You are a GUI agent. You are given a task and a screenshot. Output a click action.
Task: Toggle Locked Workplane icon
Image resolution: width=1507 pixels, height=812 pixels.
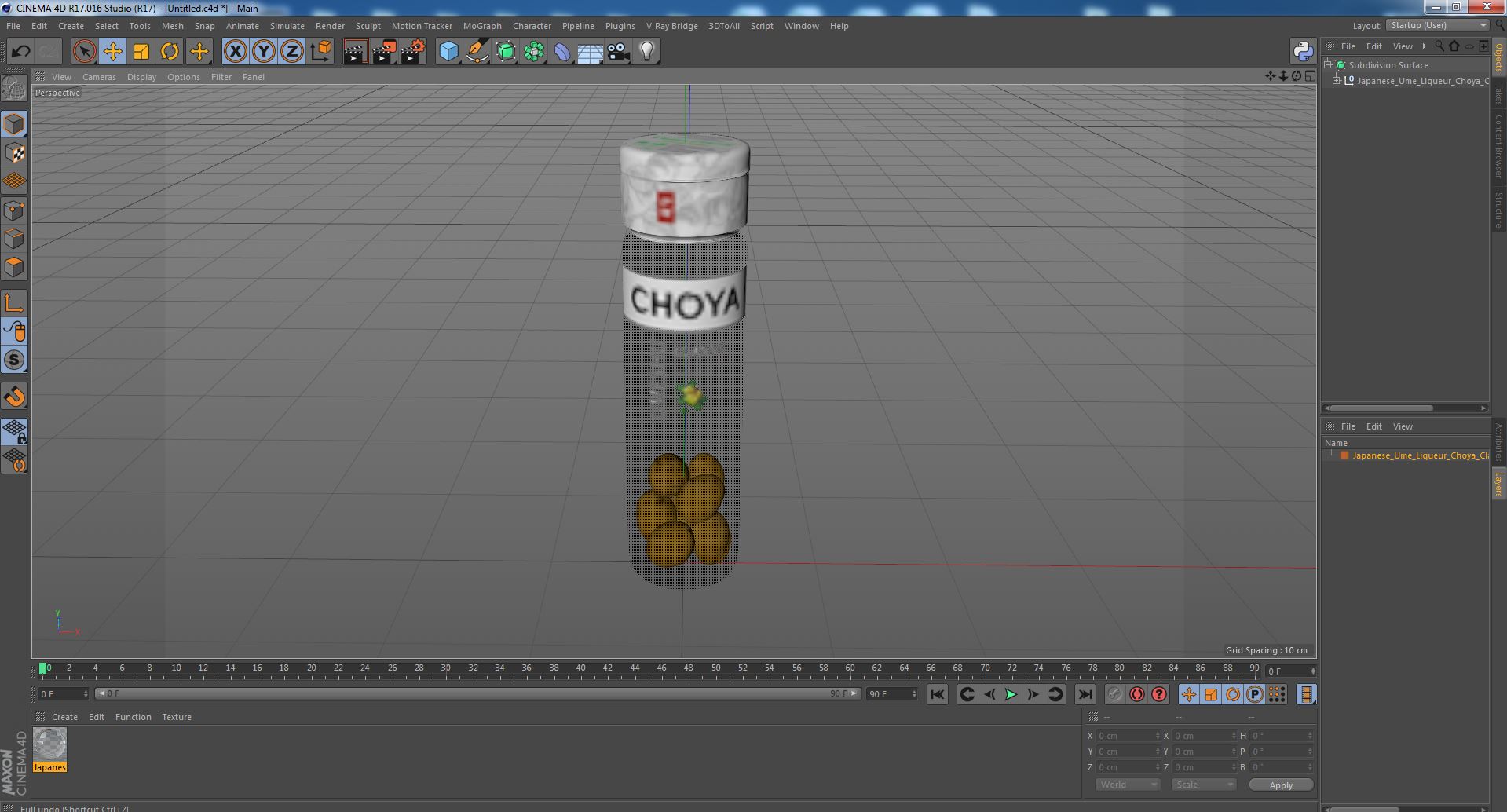pyautogui.click(x=14, y=431)
